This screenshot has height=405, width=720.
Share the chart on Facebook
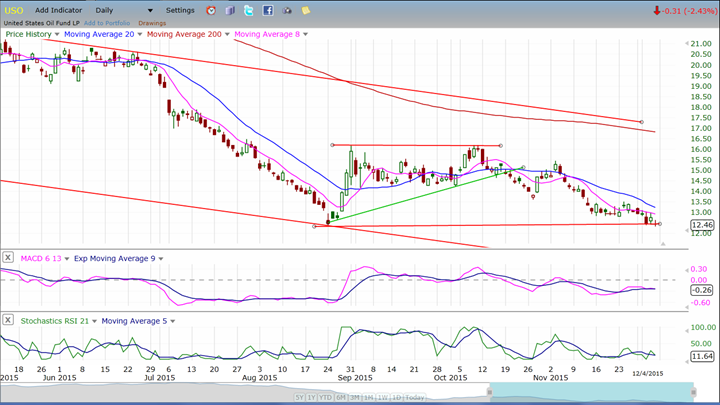pyautogui.click(x=267, y=10)
